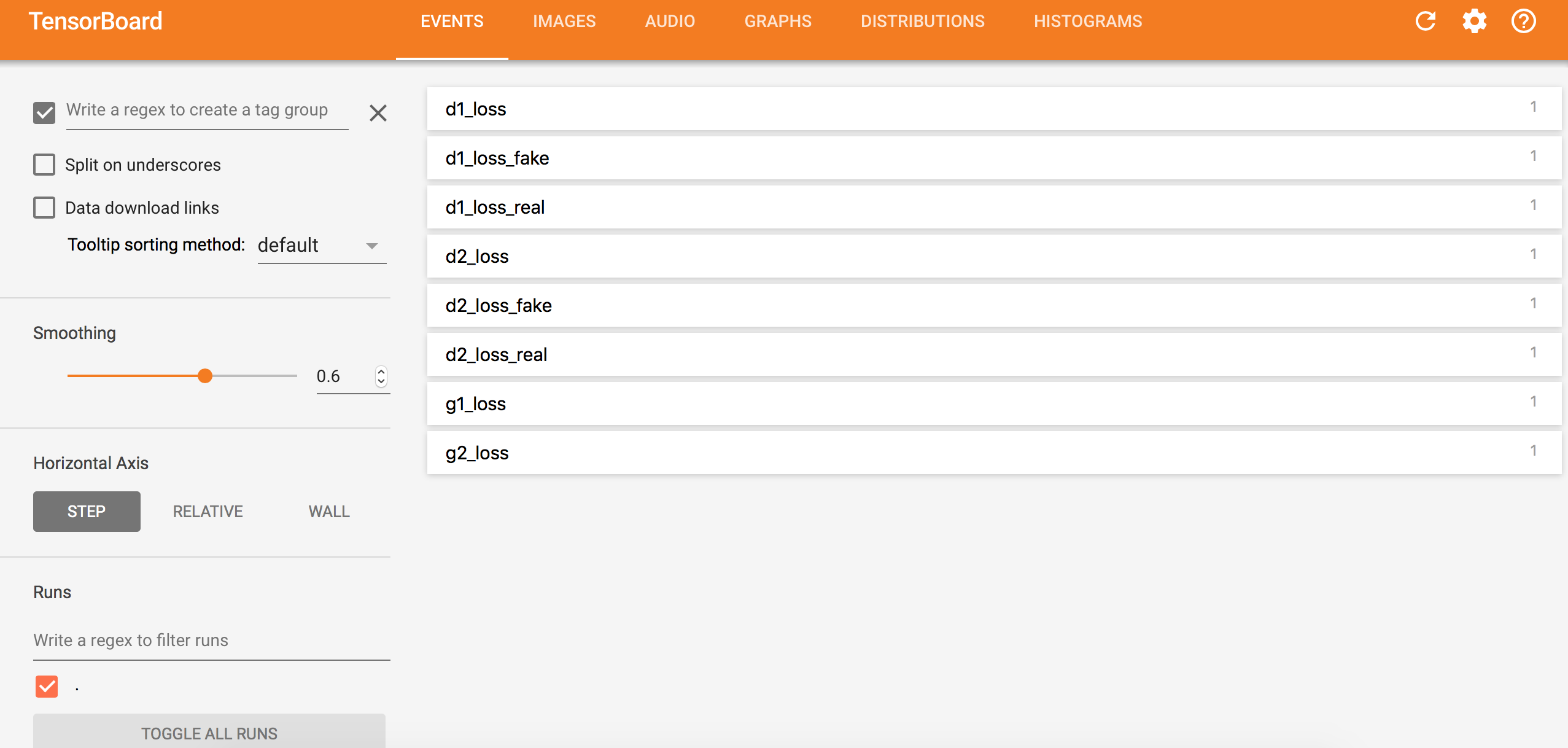Enable Split on underscores
Image resolution: width=1568 pixels, height=748 pixels.
(44, 165)
